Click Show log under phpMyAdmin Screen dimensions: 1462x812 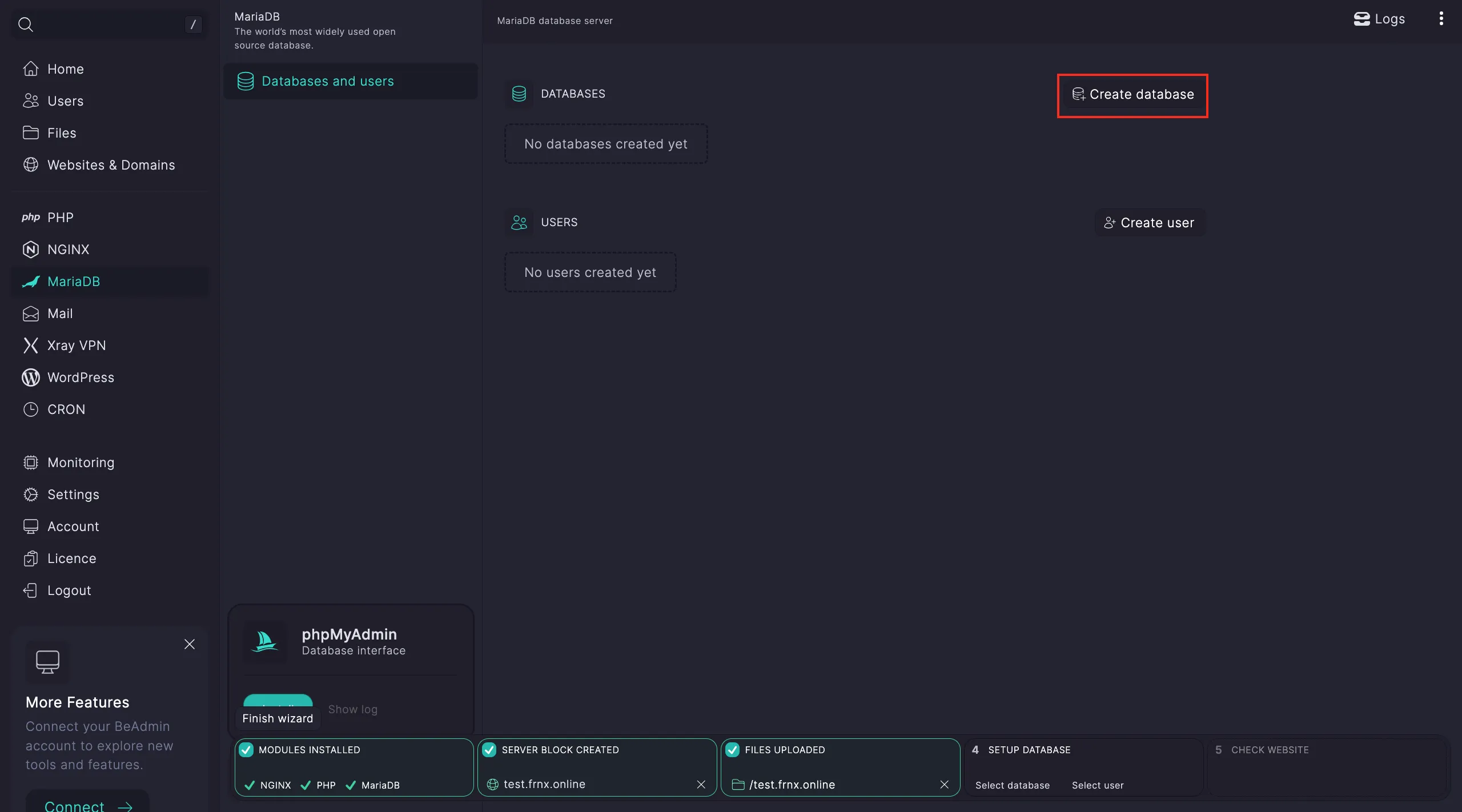pos(353,709)
